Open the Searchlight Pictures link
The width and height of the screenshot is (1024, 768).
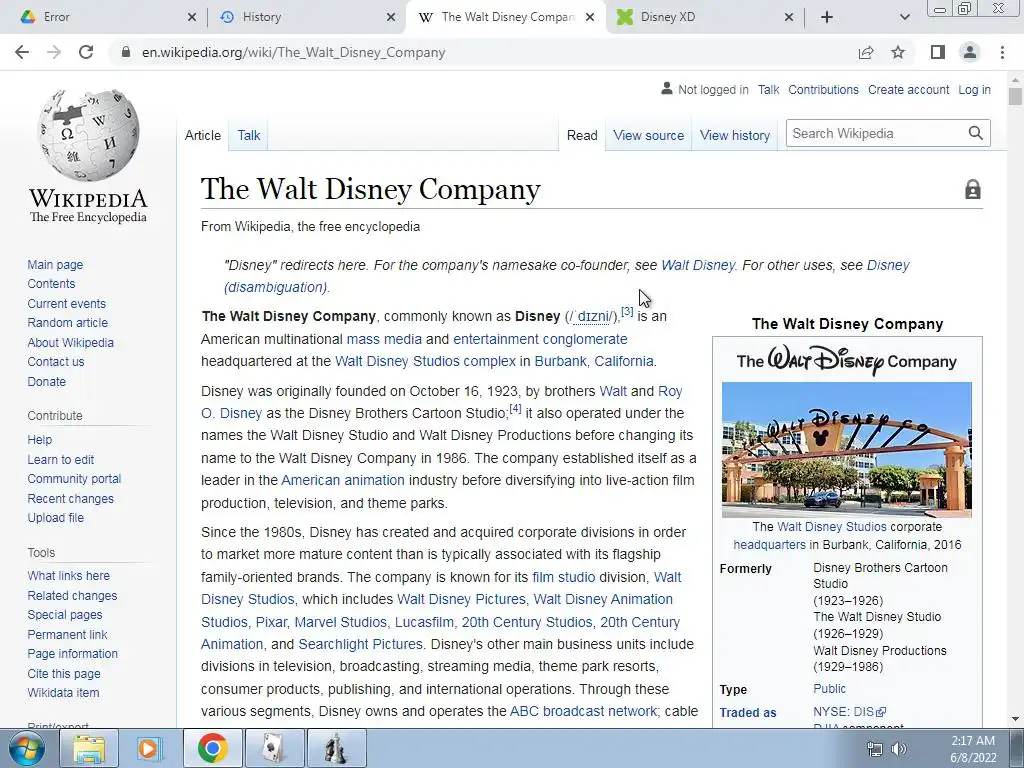click(x=360, y=644)
